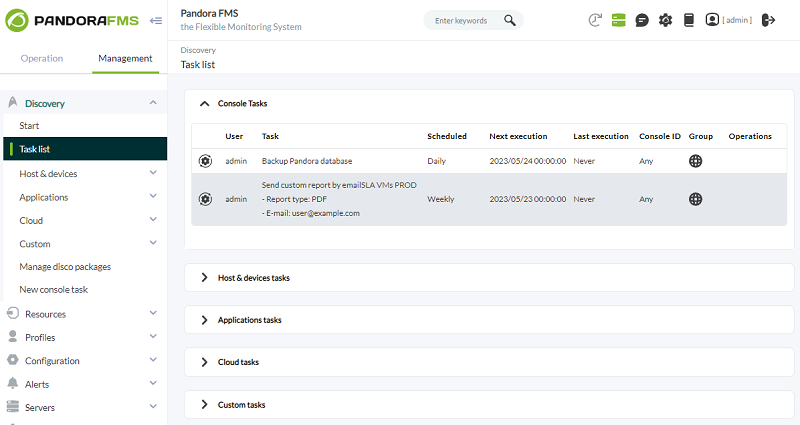Screen dimensions: 800x425
Task: Select the Management tab
Action: coord(125,58)
